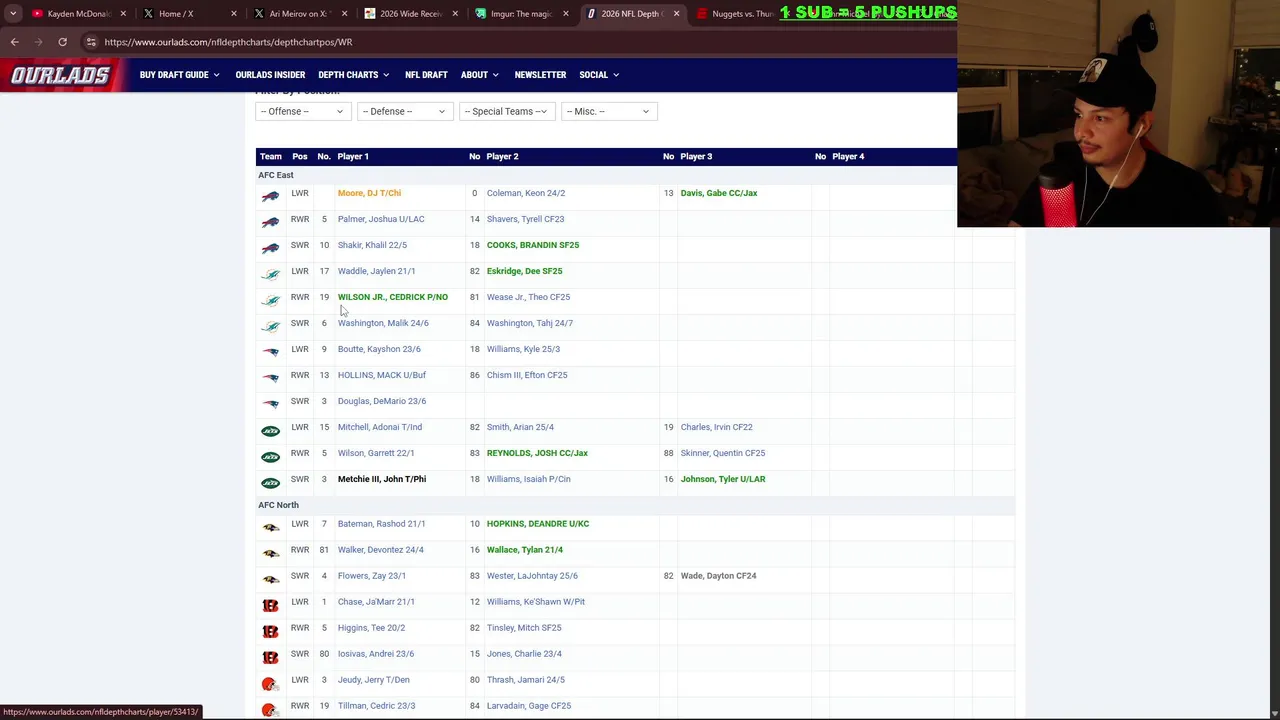Click the AFC East division row label
The image size is (1280, 720).
(x=276, y=175)
